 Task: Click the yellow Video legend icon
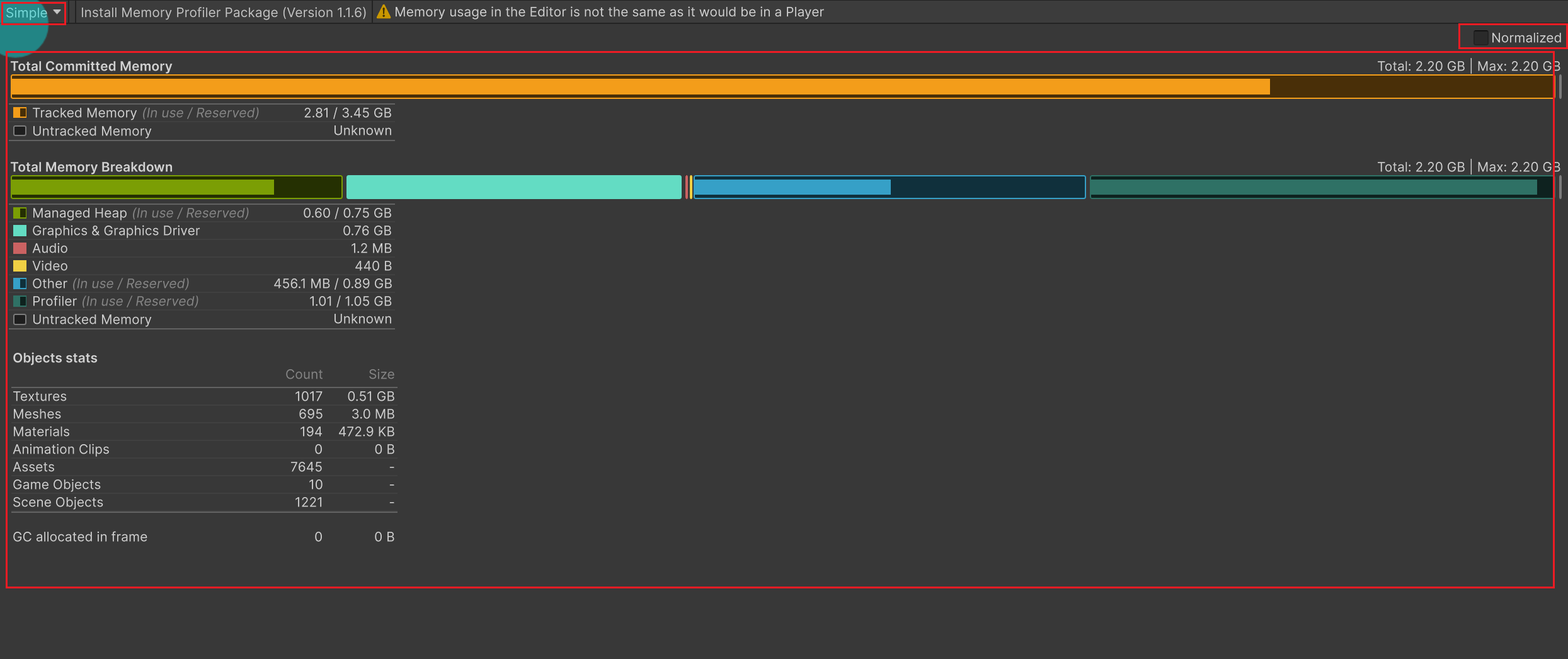click(20, 266)
